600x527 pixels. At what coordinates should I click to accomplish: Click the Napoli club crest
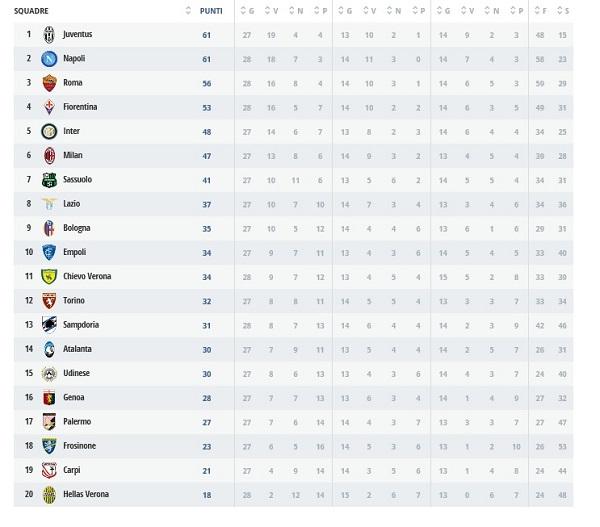pos(49,59)
